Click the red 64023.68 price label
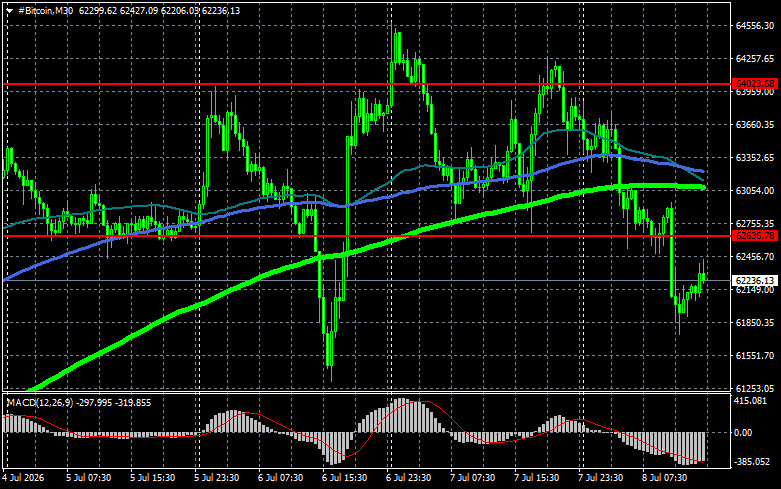The image size is (781, 489). [x=755, y=84]
